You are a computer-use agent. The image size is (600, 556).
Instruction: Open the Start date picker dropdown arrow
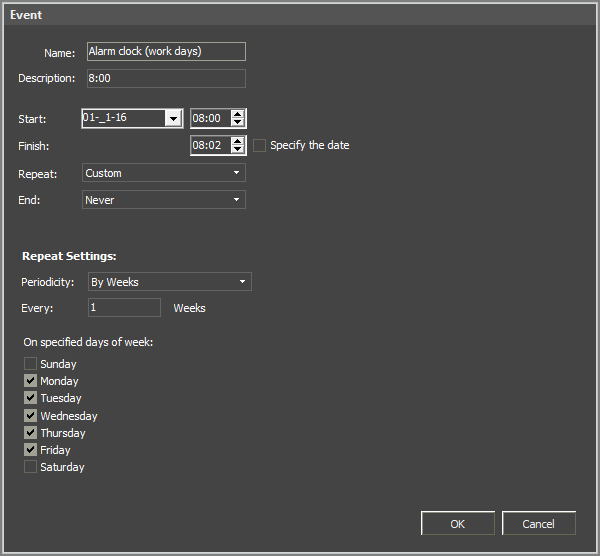click(173, 119)
